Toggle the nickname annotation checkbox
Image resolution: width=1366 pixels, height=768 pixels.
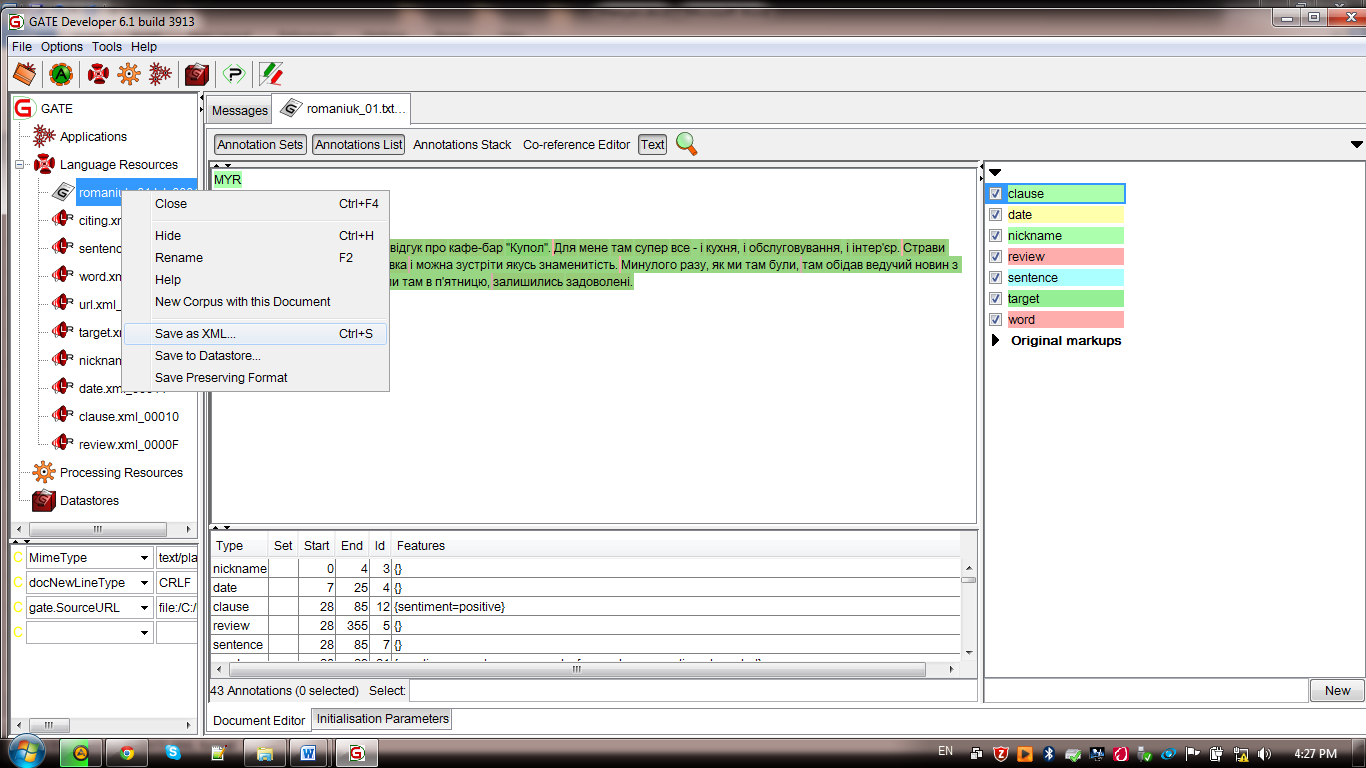[x=995, y=236]
